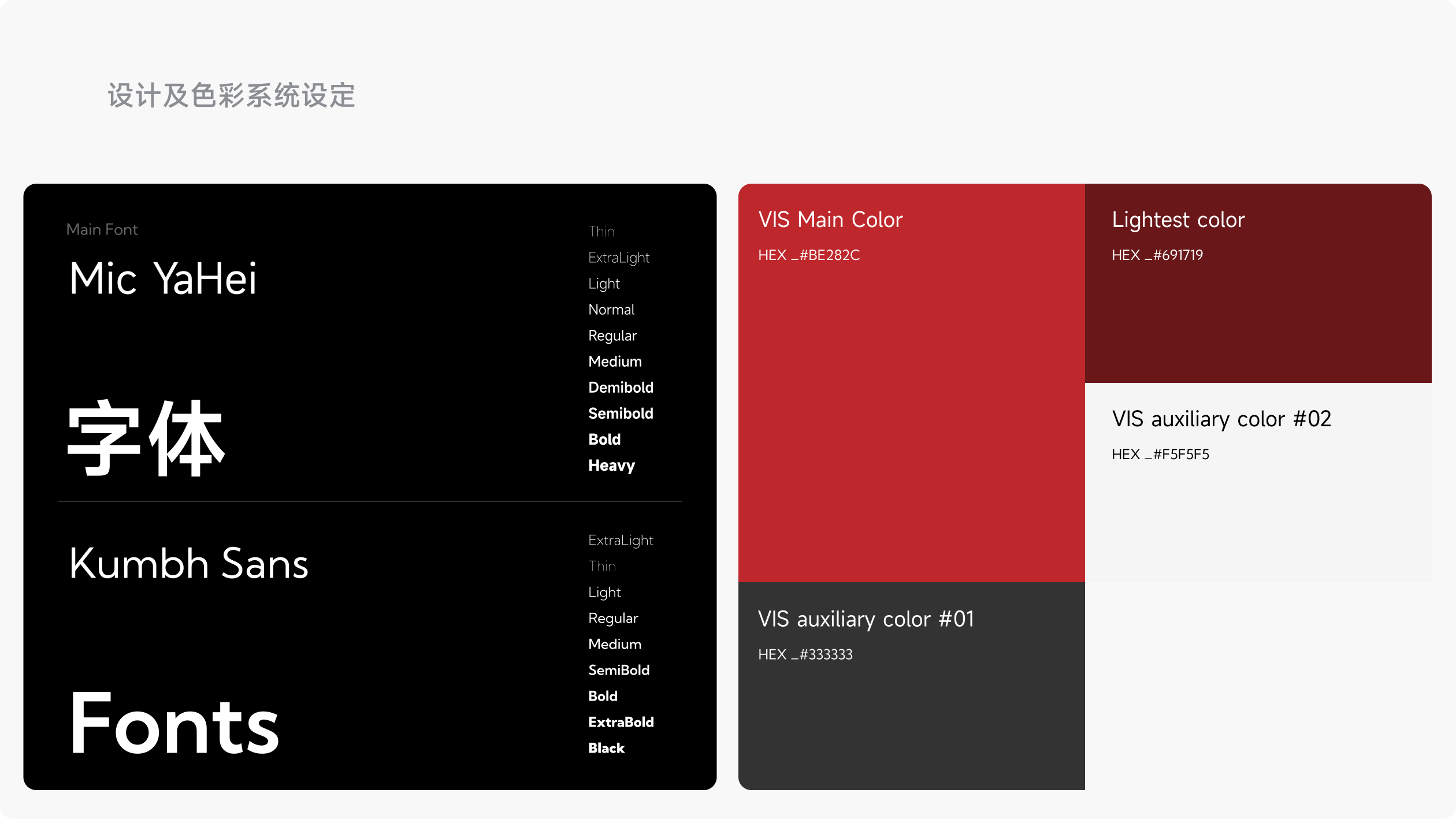Select the Black font weight label
The width and height of the screenshot is (1456, 819).
(606, 748)
